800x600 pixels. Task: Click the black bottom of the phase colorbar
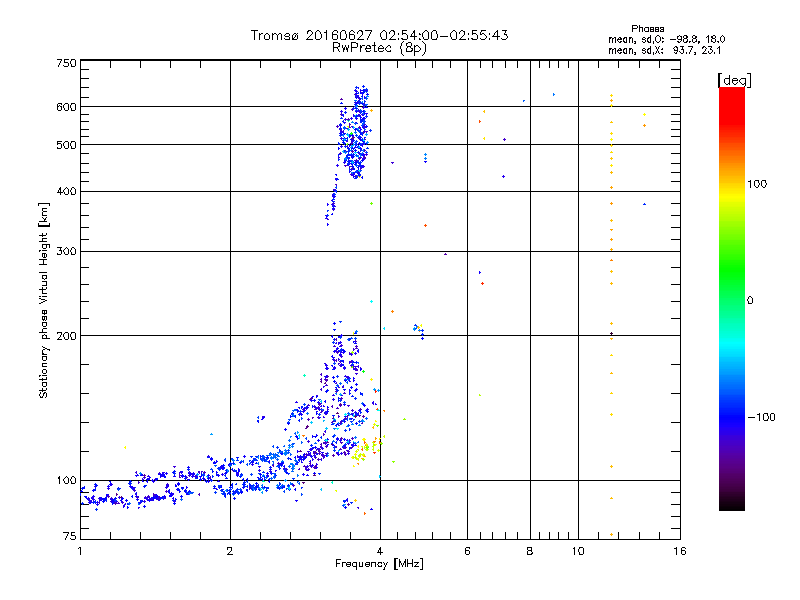pos(732,503)
